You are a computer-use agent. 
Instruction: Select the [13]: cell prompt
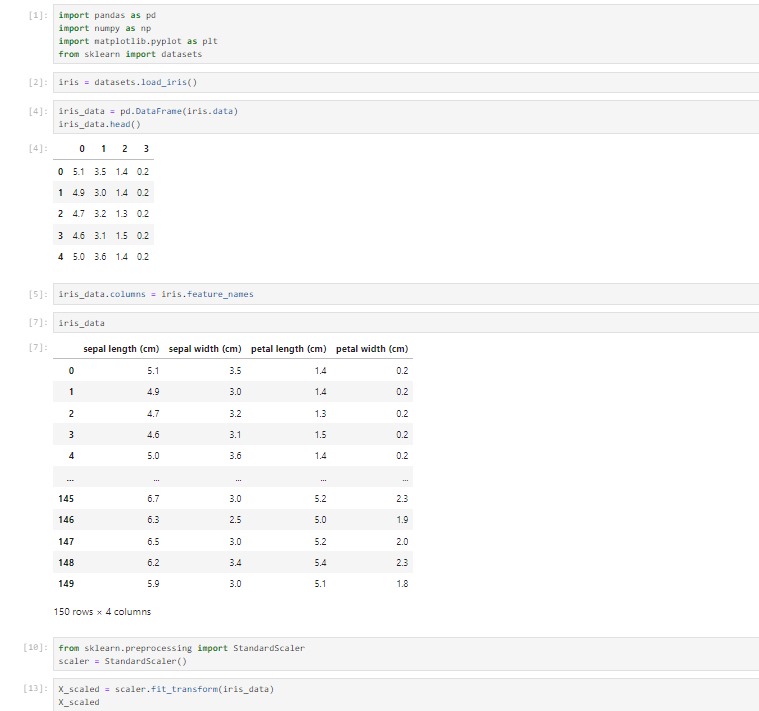[x=36, y=689]
